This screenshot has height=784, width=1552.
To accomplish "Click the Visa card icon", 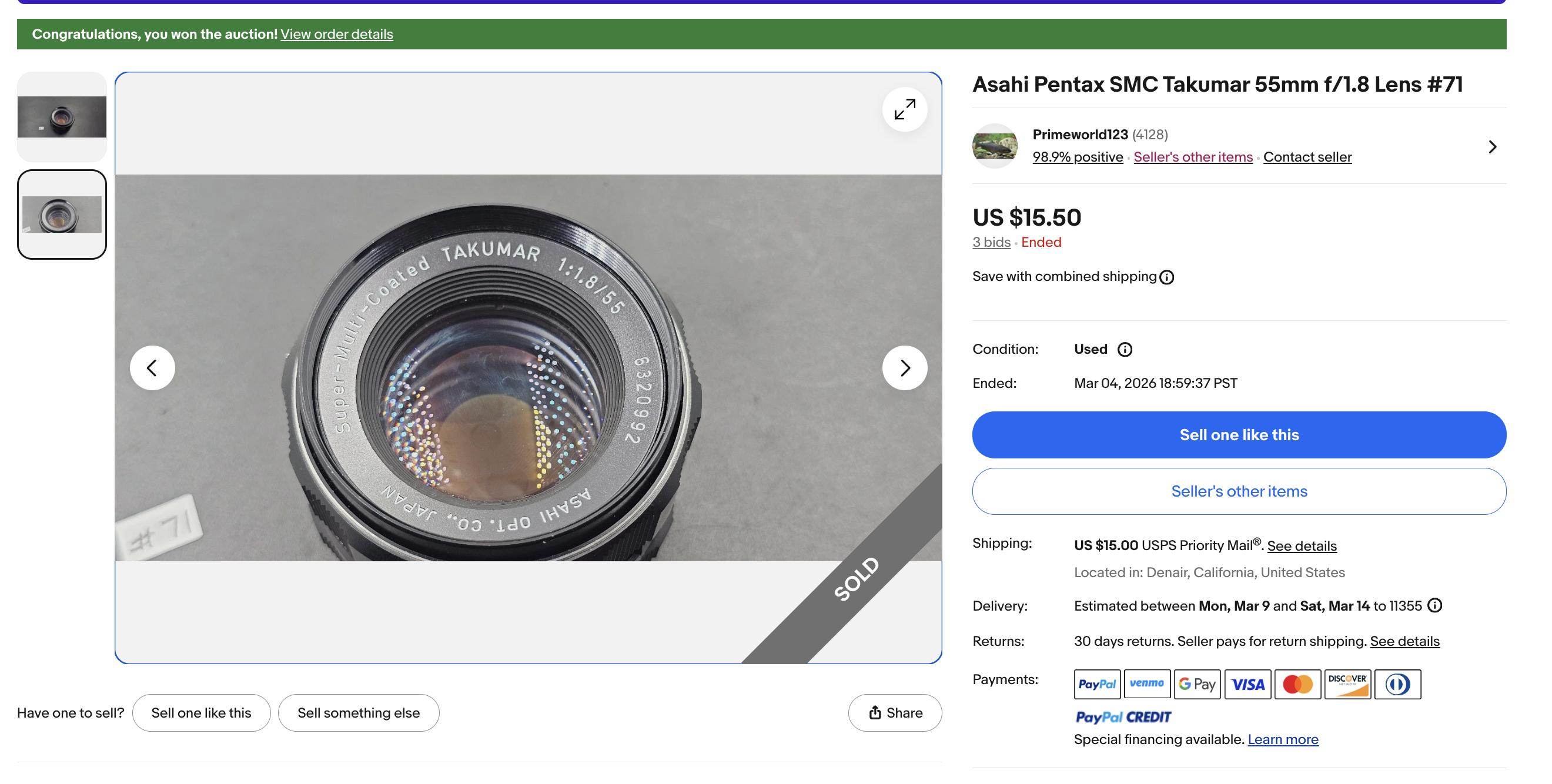I will click(1247, 684).
